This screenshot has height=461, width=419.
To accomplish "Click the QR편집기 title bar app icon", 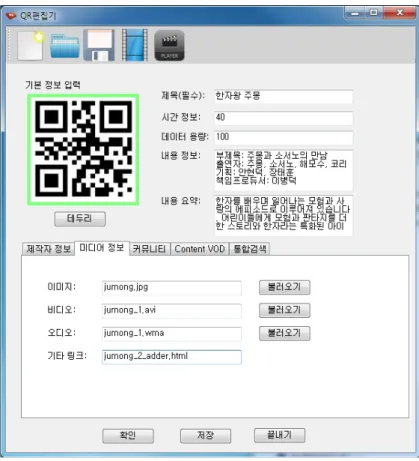I will tap(11, 16).
